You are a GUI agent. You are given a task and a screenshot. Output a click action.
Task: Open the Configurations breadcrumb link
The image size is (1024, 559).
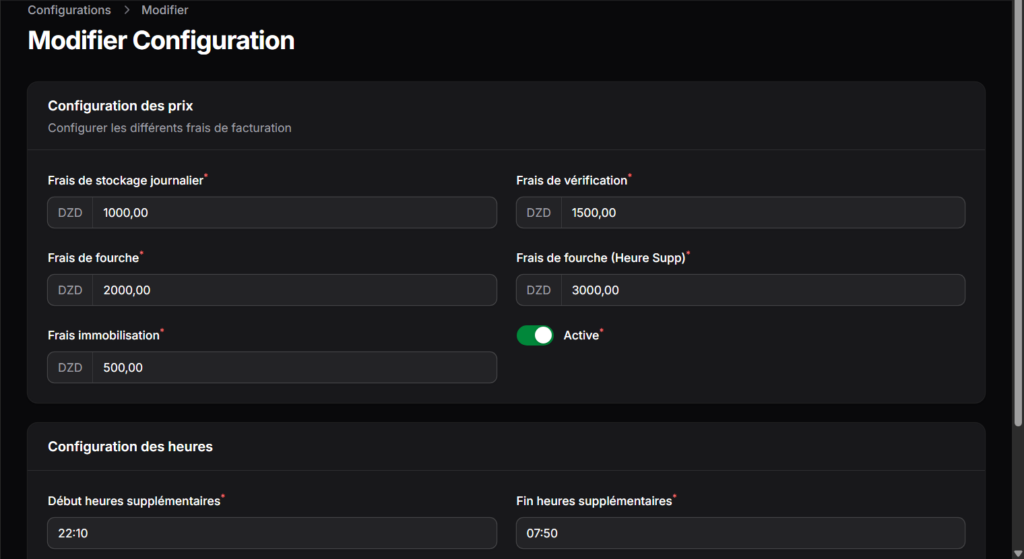coord(69,10)
